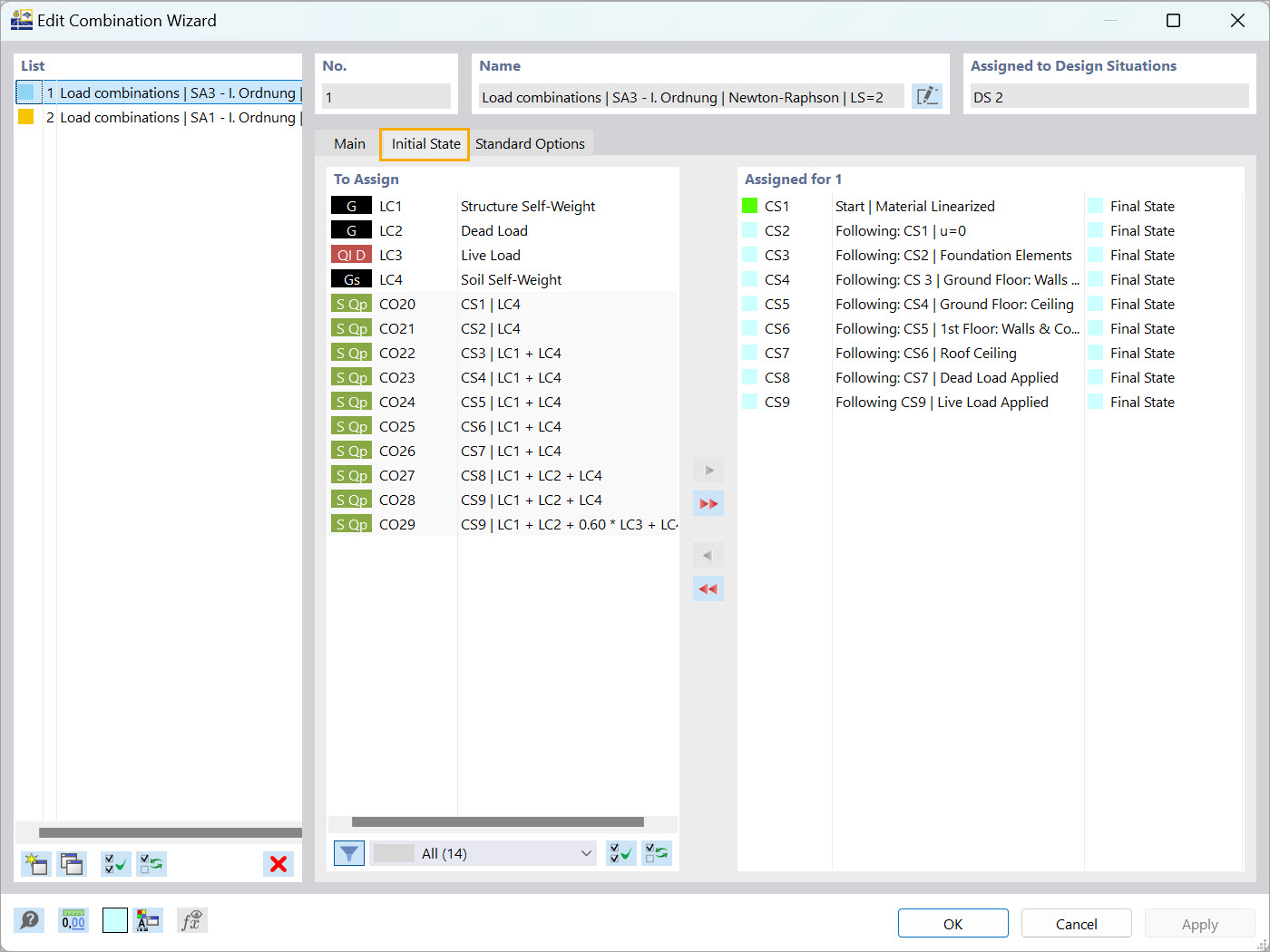This screenshot has height=952, width=1270.
Task: Open the help dialog
Action: click(30, 919)
